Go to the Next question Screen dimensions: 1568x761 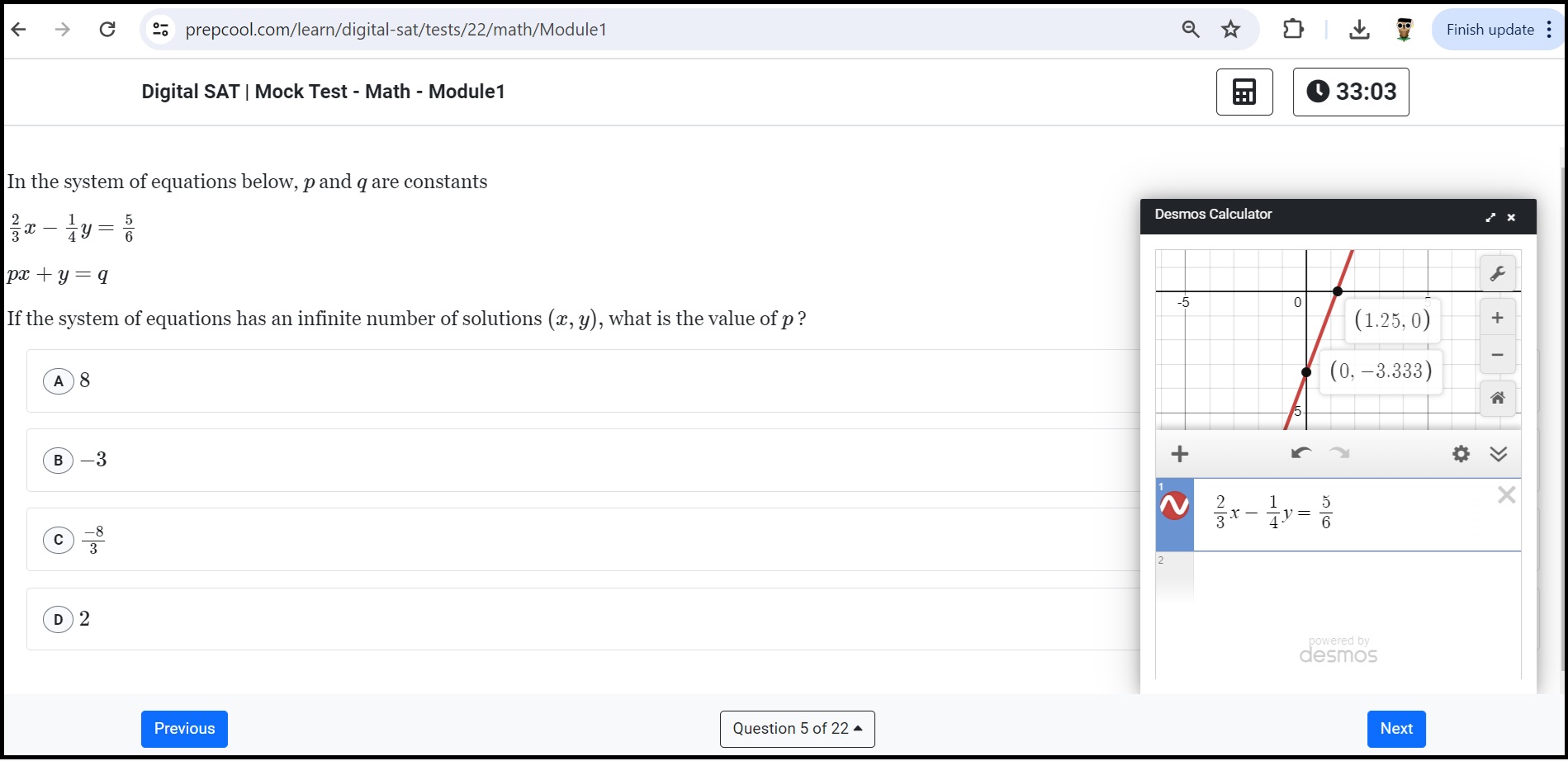point(1396,729)
